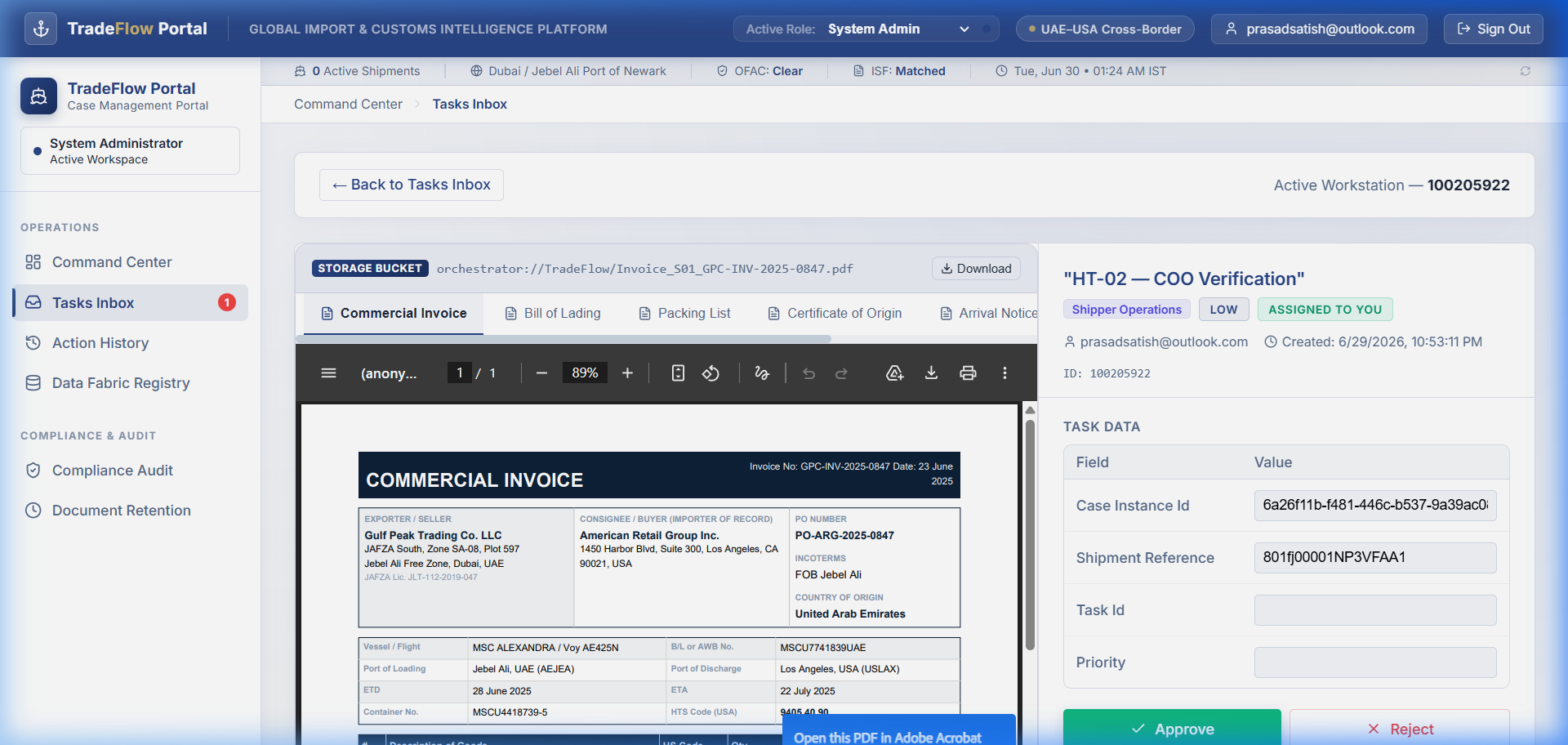Open Document Retention section

point(130,511)
